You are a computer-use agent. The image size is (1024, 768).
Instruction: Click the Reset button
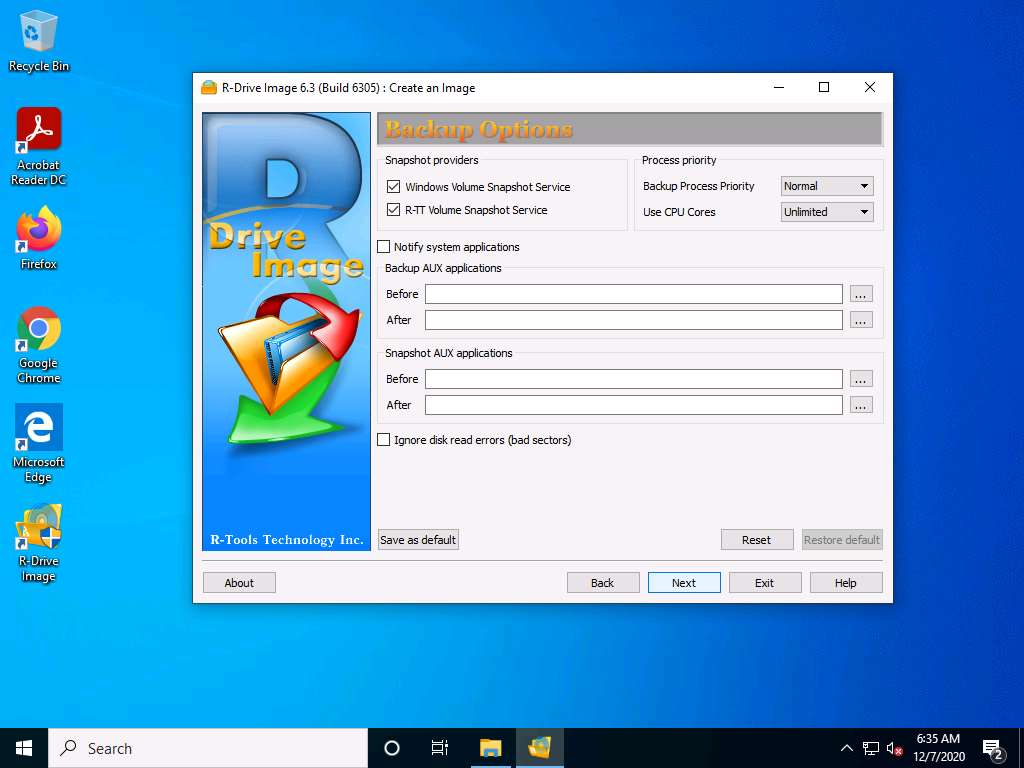tap(757, 540)
